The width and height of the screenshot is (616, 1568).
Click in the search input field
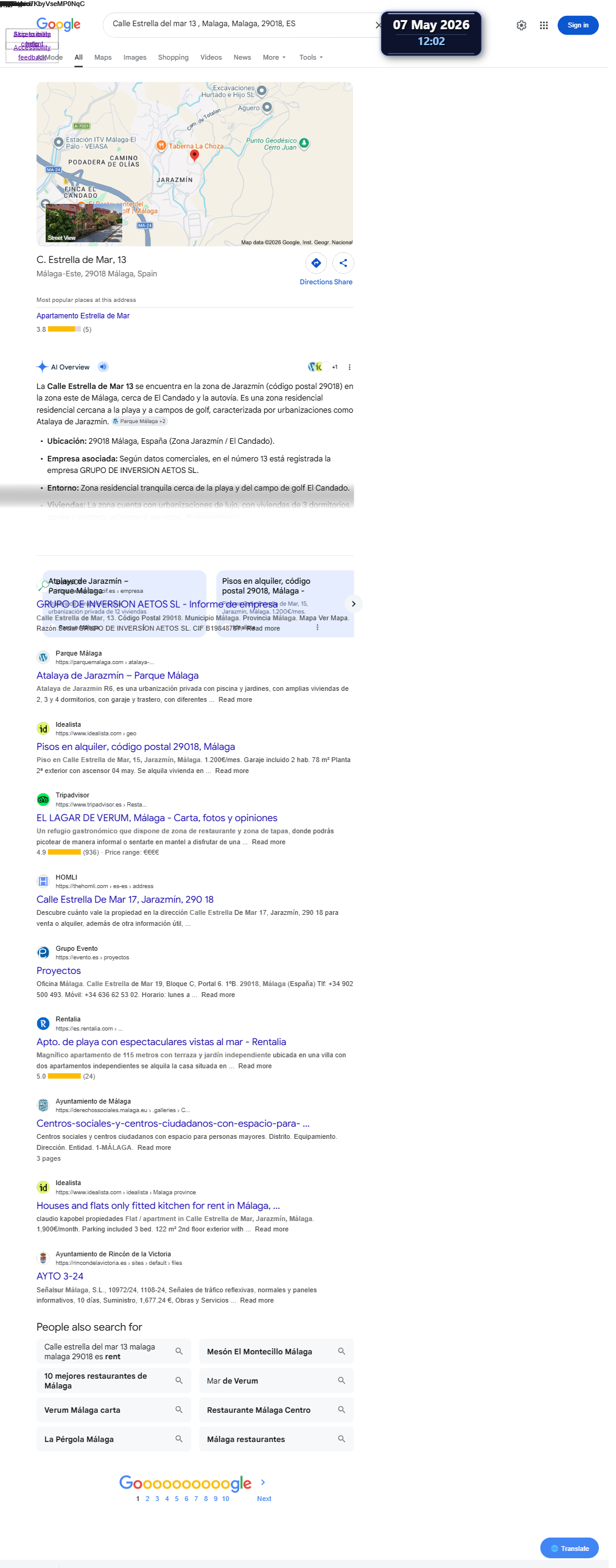tap(240, 24)
